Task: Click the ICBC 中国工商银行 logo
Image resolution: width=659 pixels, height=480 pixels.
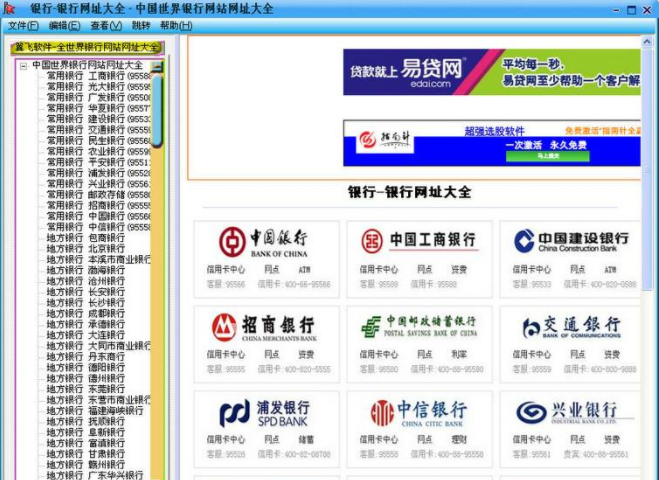Action: tap(419, 240)
